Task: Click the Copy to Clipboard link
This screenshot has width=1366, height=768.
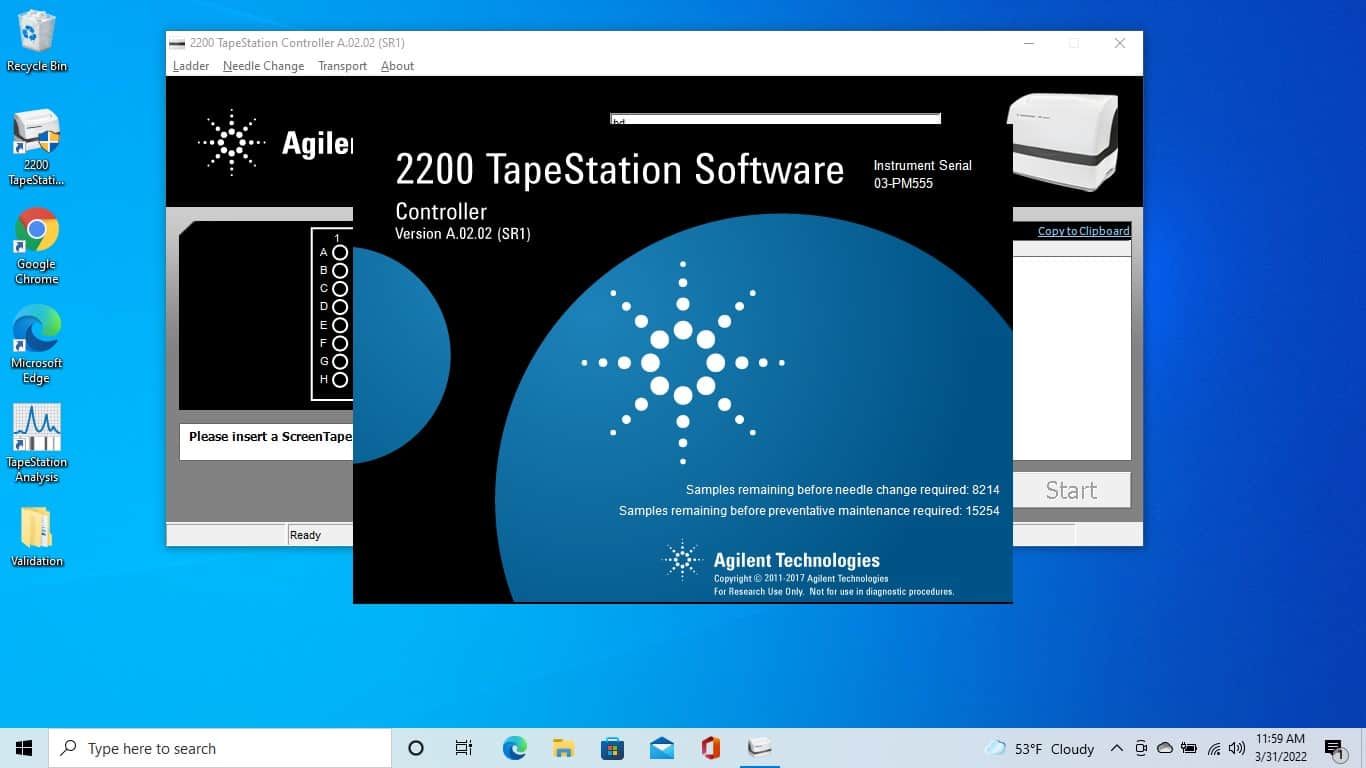Action: pos(1084,231)
